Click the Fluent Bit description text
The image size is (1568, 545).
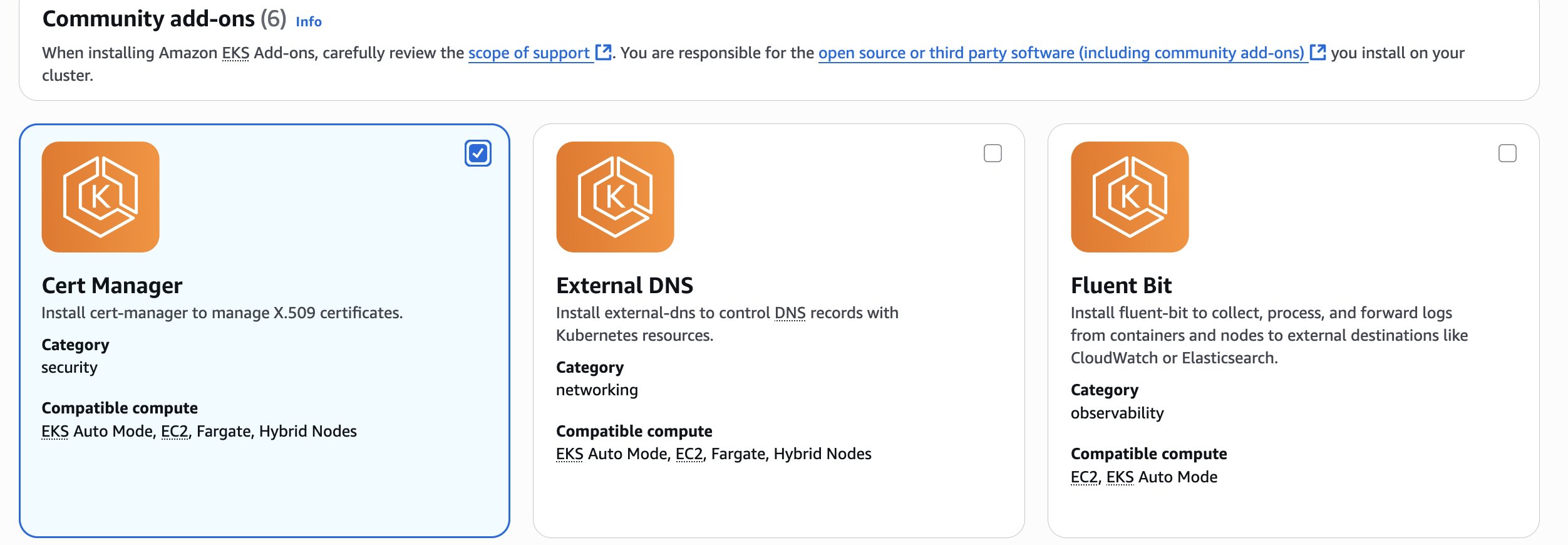click(1269, 335)
